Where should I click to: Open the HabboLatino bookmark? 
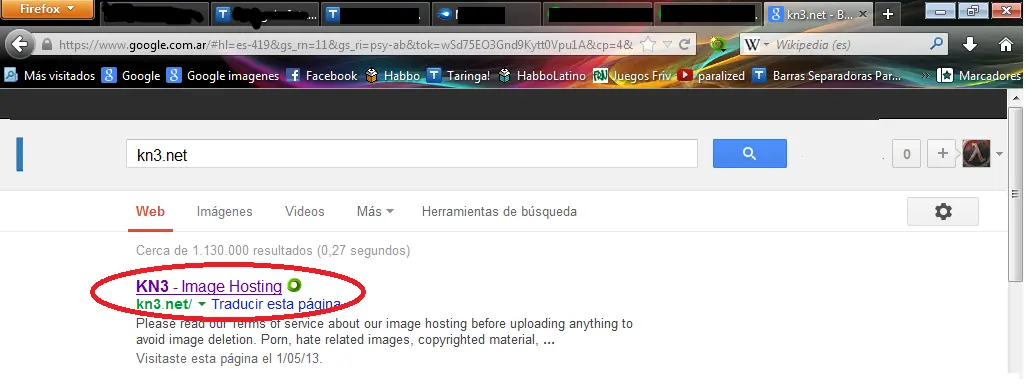pos(542,76)
